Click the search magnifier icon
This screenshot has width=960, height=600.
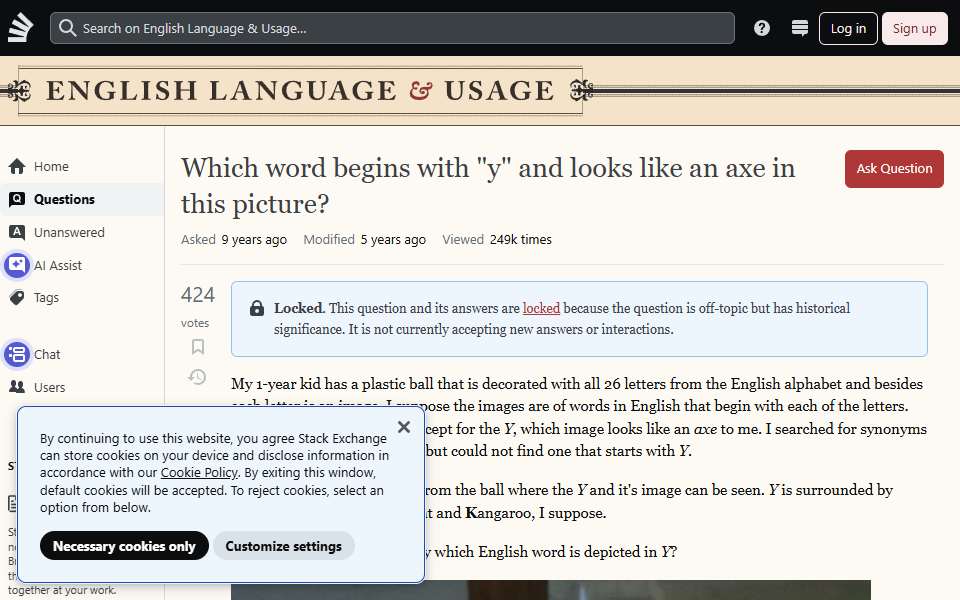[67, 28]
